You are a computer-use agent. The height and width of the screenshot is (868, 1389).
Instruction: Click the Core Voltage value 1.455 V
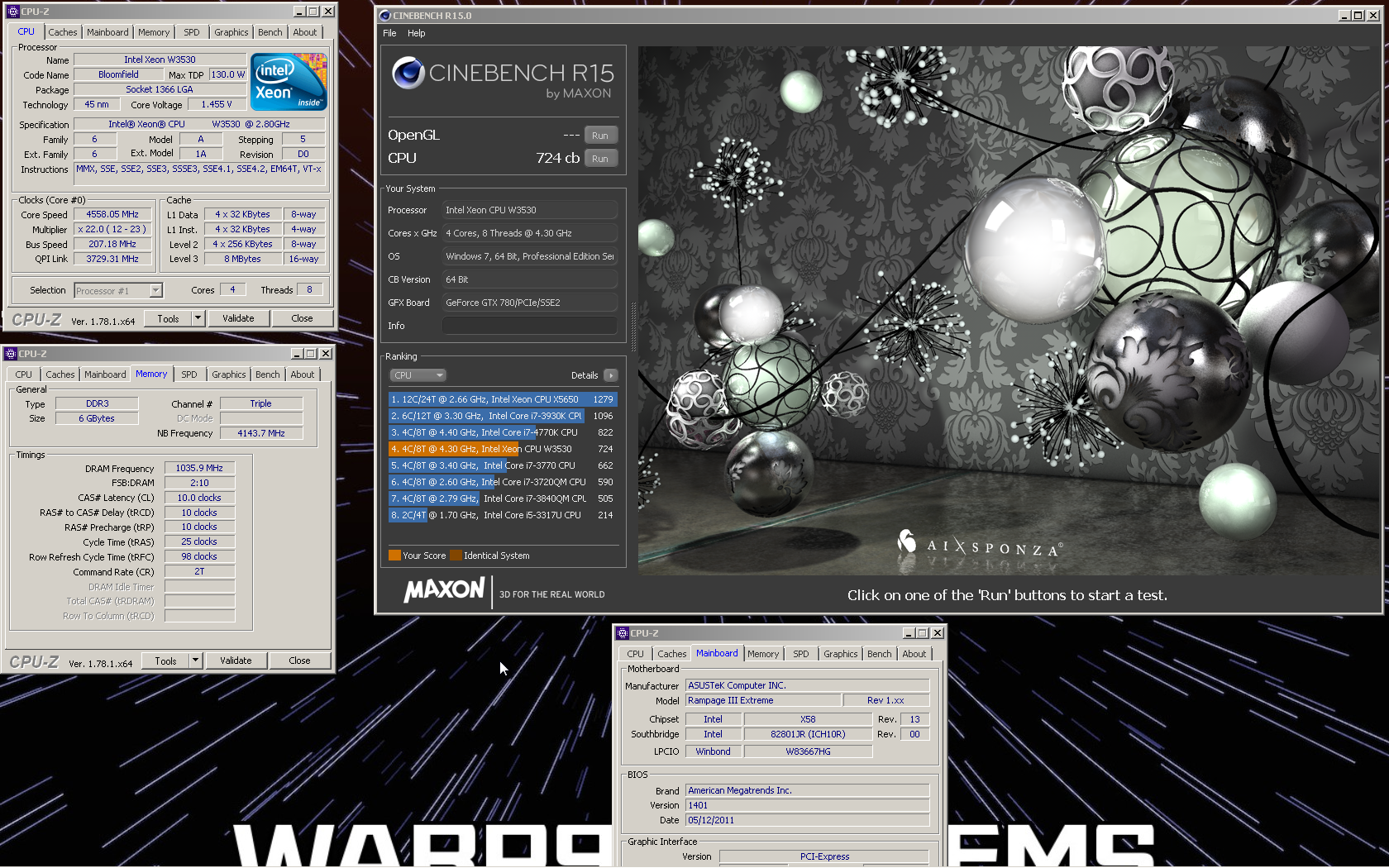tap(217, 104)
